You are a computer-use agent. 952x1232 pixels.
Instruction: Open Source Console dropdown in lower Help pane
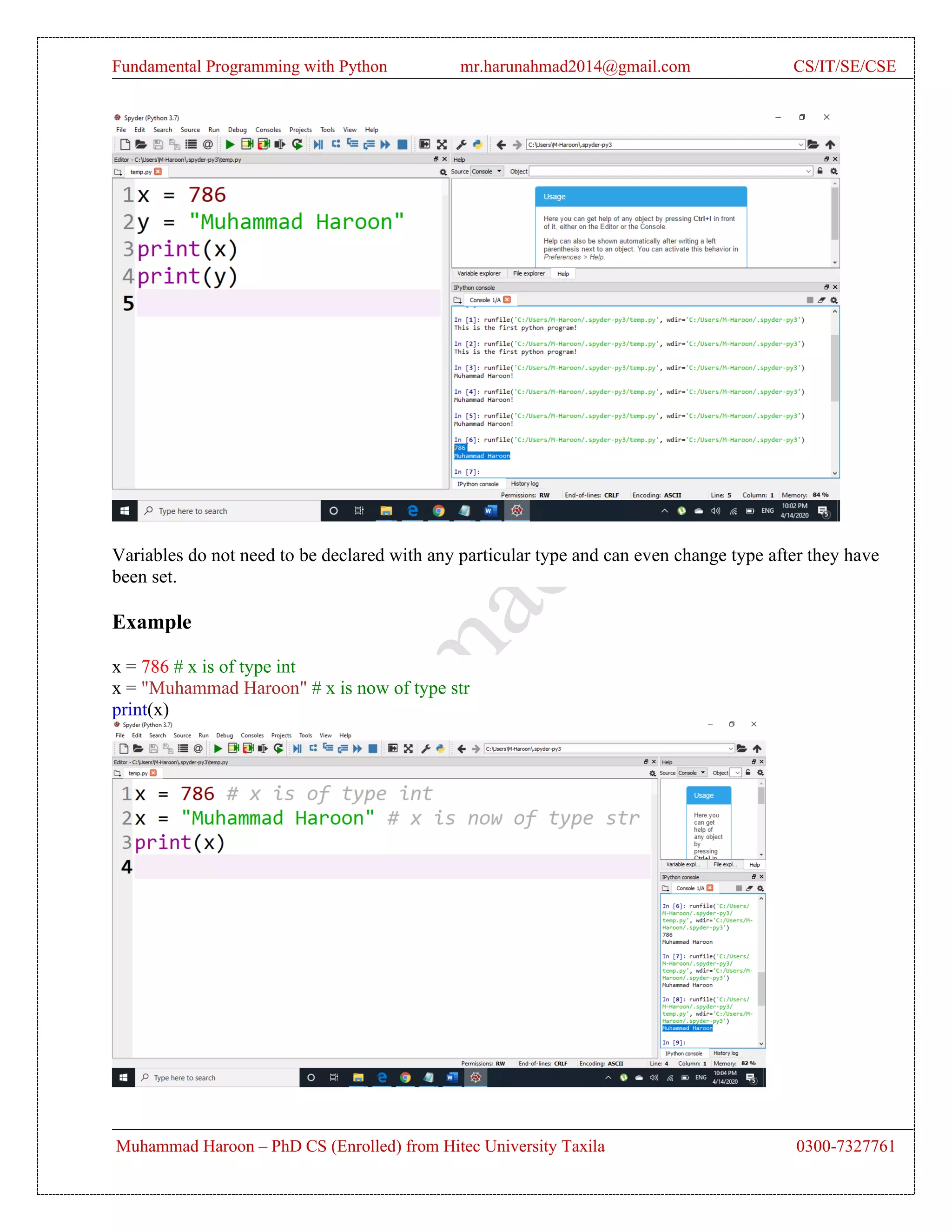(692, 773)
